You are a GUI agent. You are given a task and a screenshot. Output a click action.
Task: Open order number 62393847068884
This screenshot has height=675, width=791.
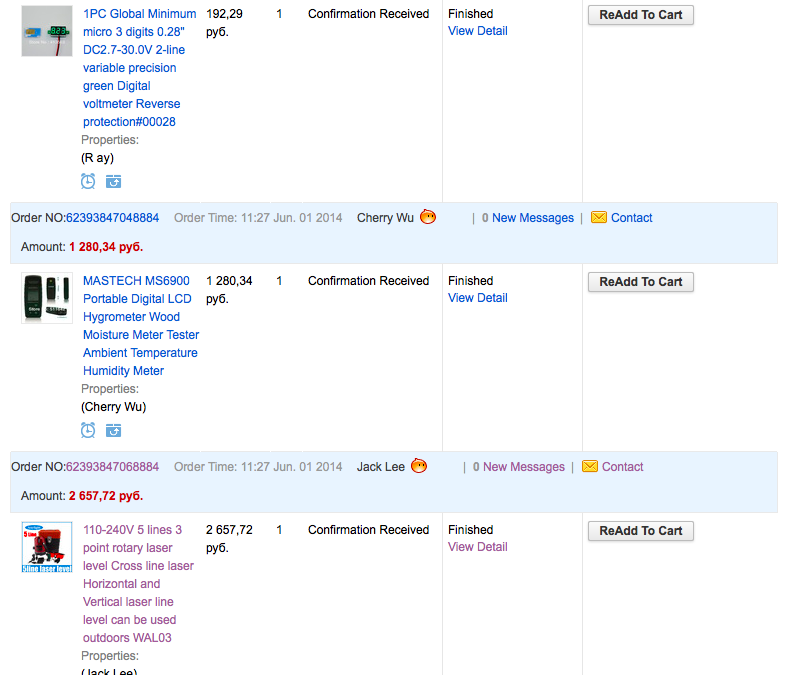point(112,467)
